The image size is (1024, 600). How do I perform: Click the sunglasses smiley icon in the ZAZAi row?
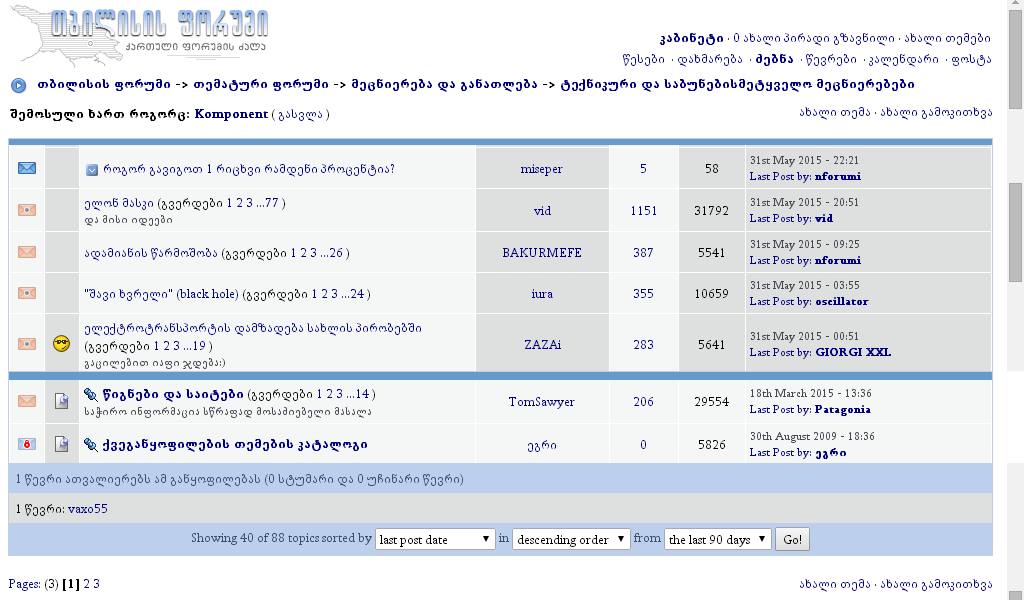61,343
